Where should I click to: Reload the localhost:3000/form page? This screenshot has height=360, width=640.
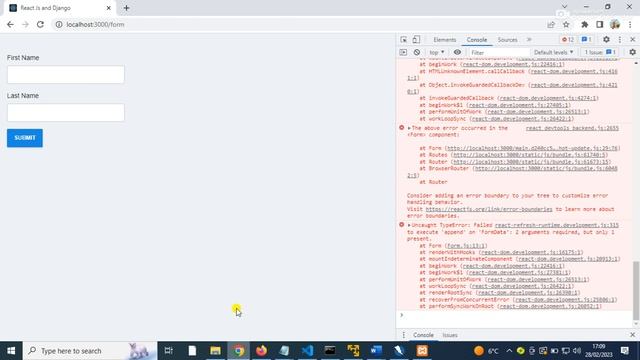[40, 24]
